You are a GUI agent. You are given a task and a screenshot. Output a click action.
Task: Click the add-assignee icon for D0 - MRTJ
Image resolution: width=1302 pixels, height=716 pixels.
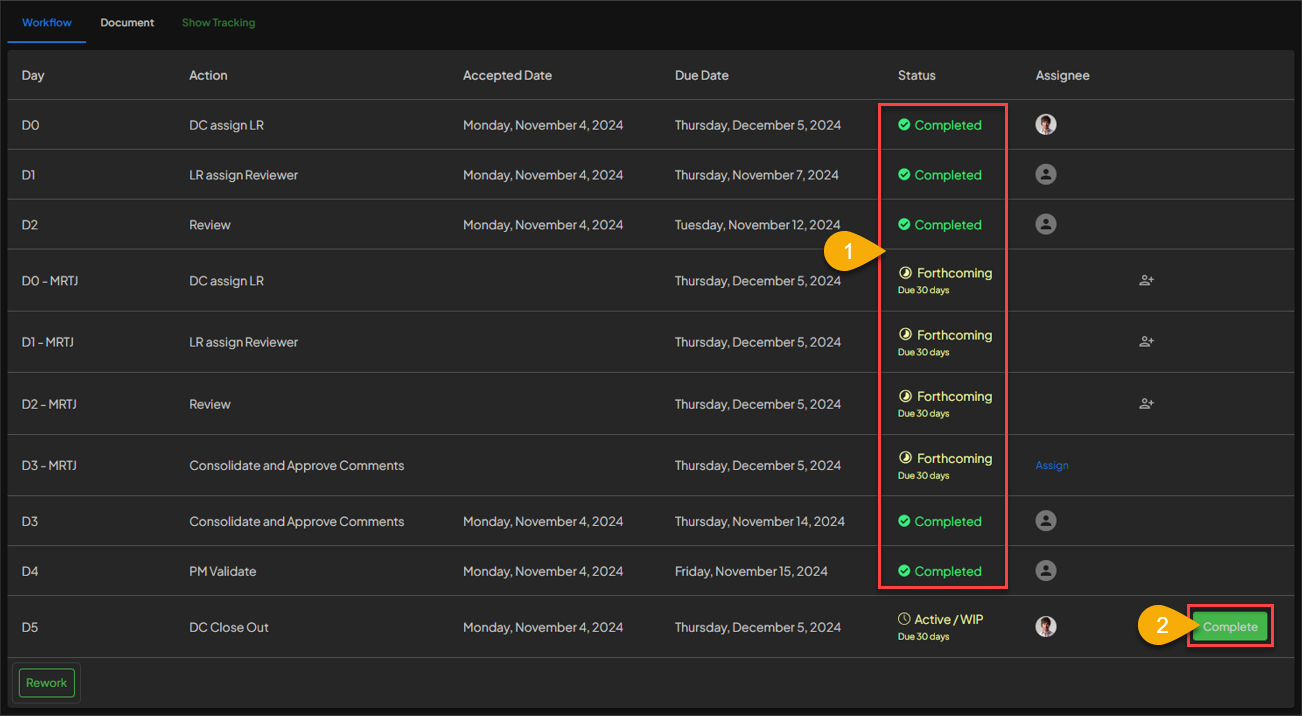[x=1146, y=281]
